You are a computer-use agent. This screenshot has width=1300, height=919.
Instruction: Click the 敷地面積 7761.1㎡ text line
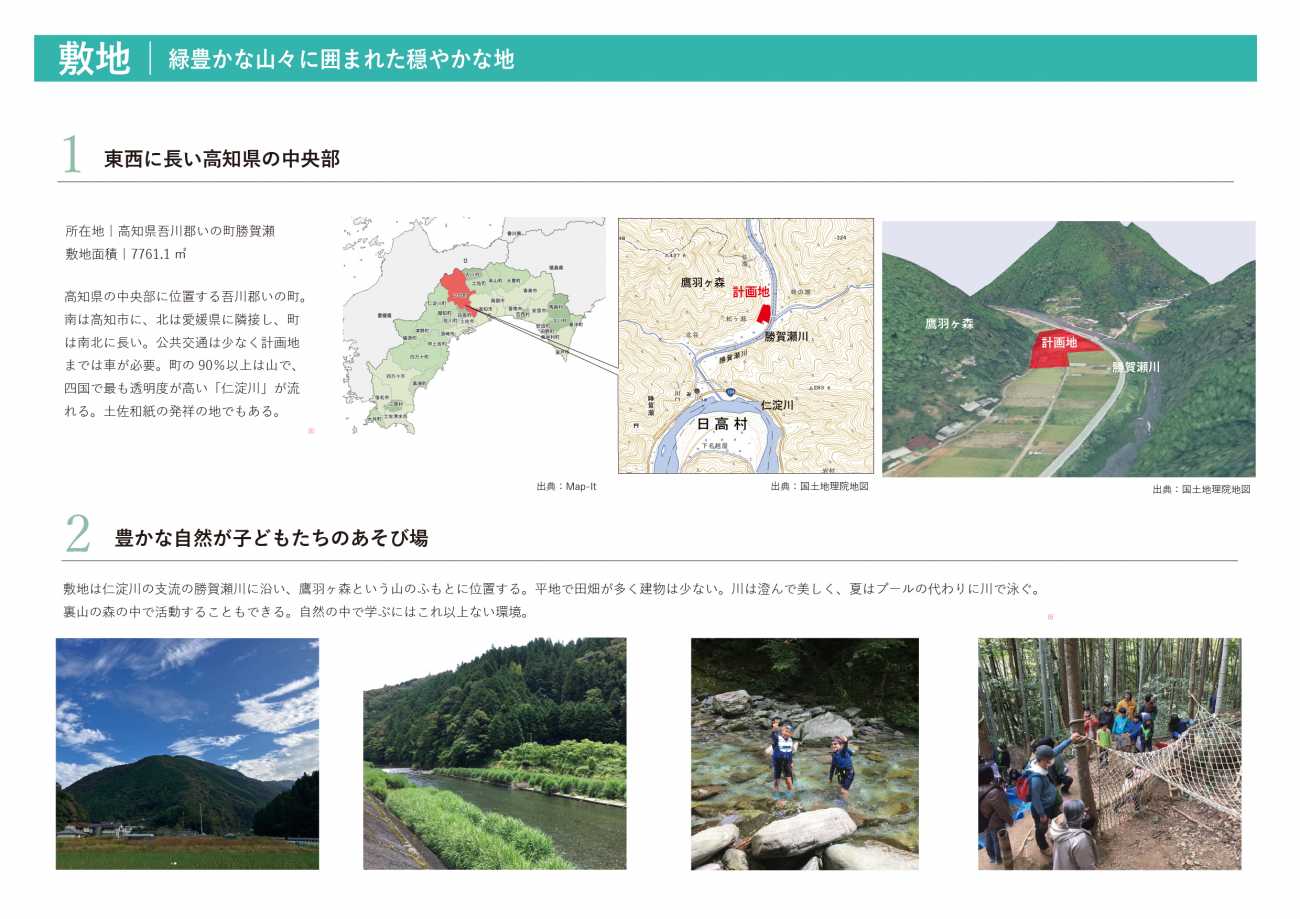click(x=126, y=254)
